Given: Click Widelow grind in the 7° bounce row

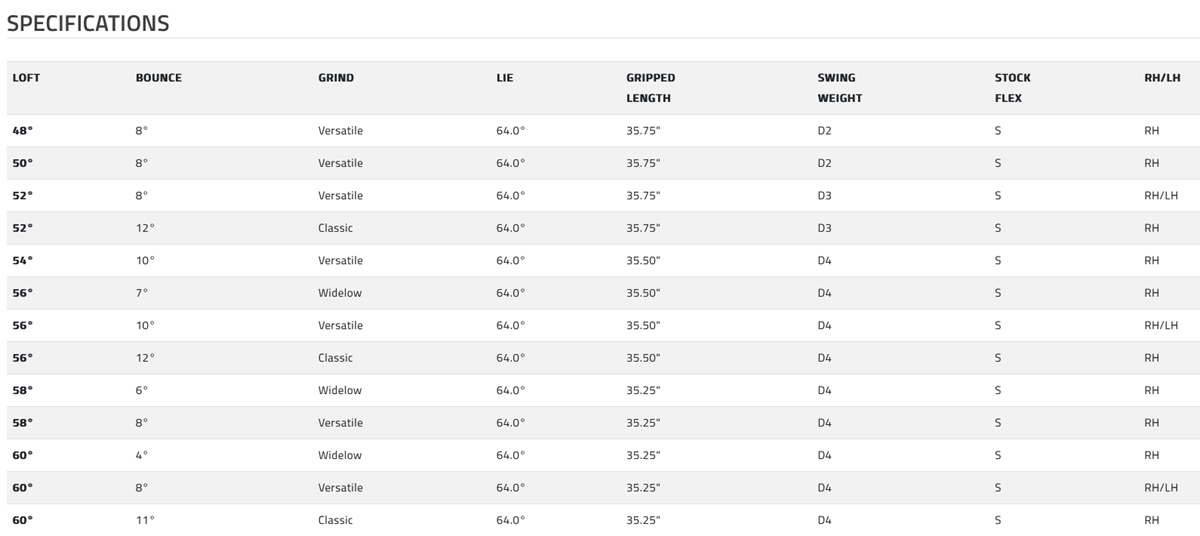Looking at the screenshot, I should [x=340, y=293].
